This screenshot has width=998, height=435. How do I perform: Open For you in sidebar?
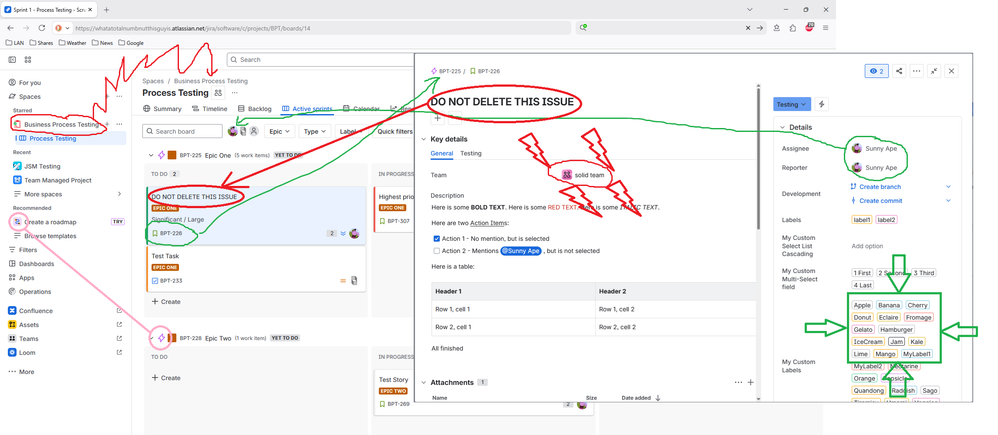tap(30, 83)
